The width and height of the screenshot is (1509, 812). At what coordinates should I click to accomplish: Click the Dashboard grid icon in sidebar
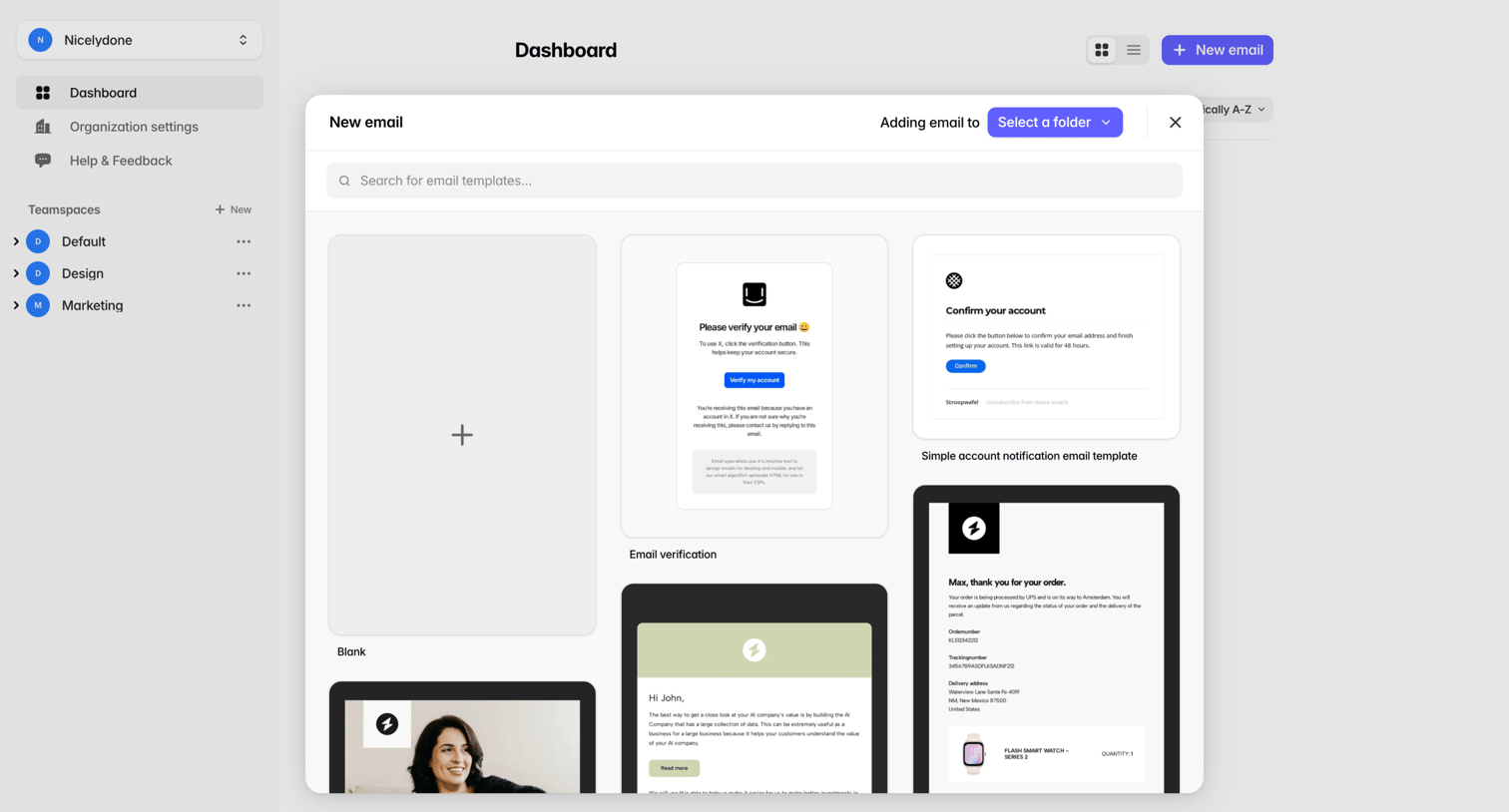tap(43, 93)
